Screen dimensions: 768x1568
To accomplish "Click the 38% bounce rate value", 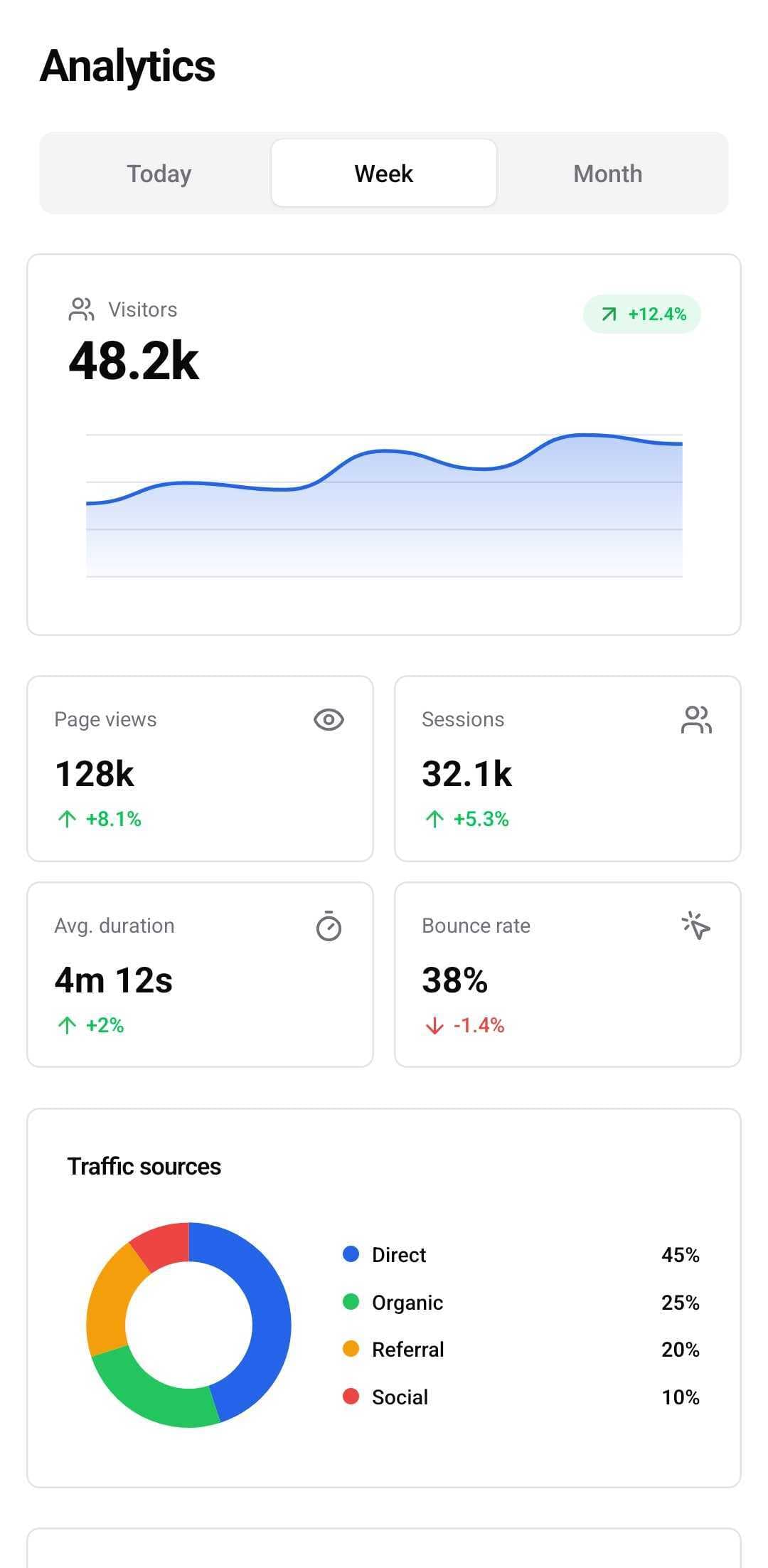I will pyautogui.click(x=454, y=980).
